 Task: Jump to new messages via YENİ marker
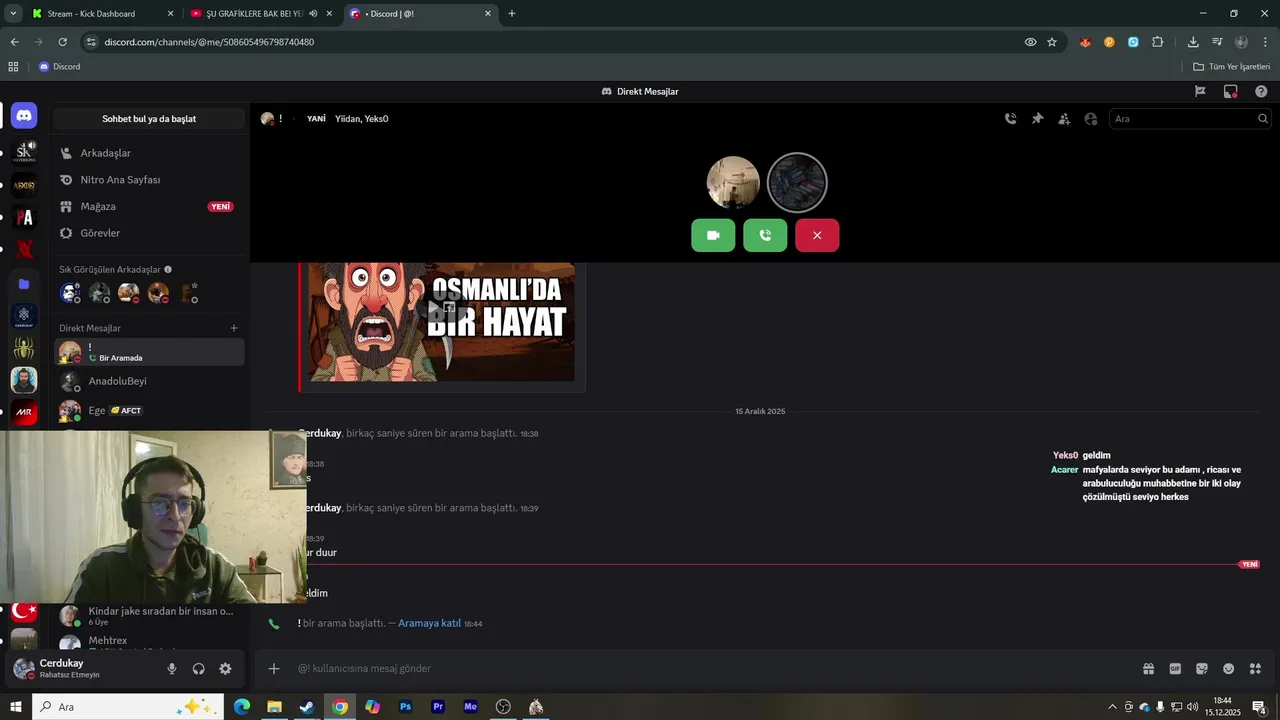coord(1249,564)
